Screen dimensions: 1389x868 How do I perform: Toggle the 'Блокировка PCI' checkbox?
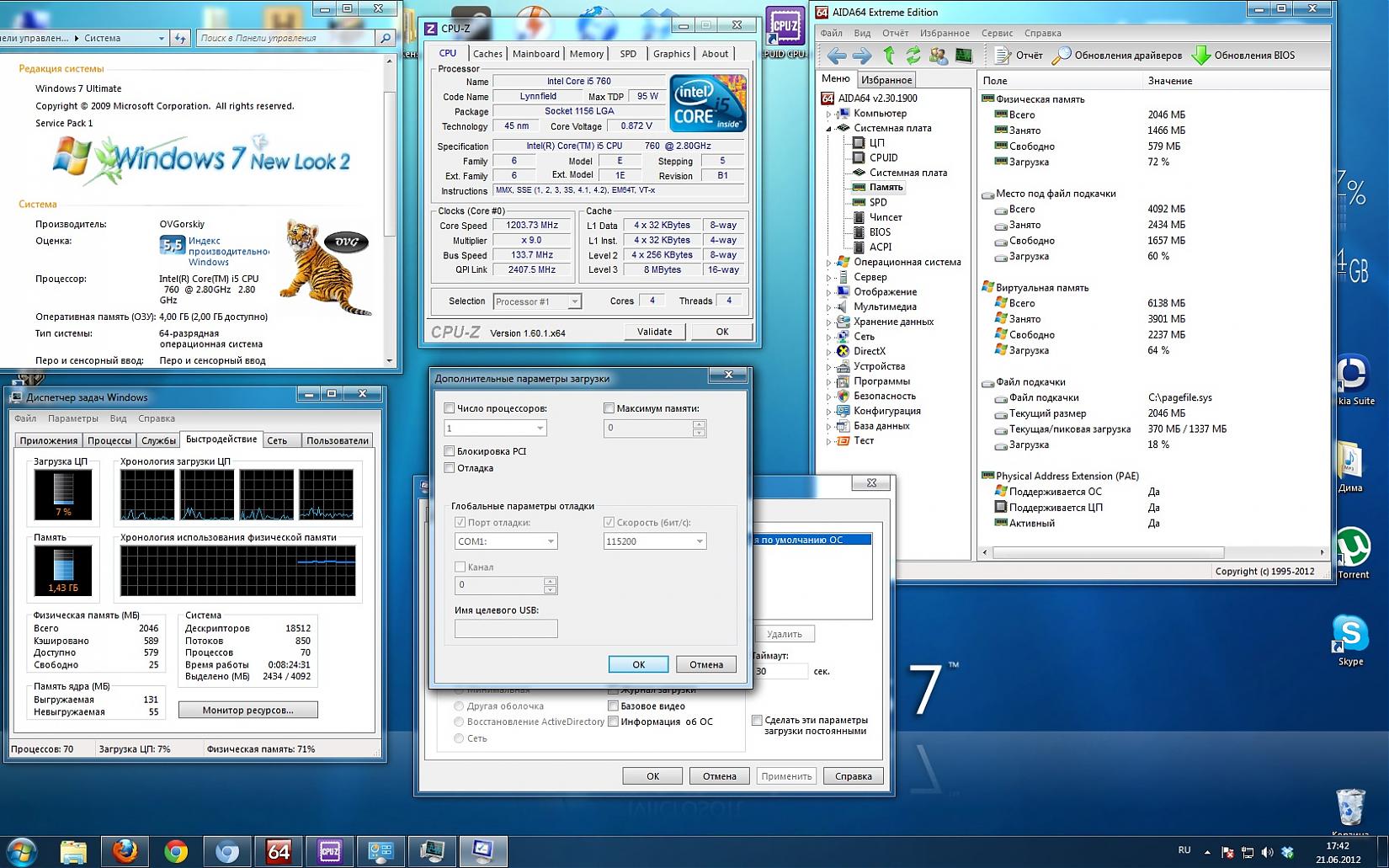click(450, 451)
